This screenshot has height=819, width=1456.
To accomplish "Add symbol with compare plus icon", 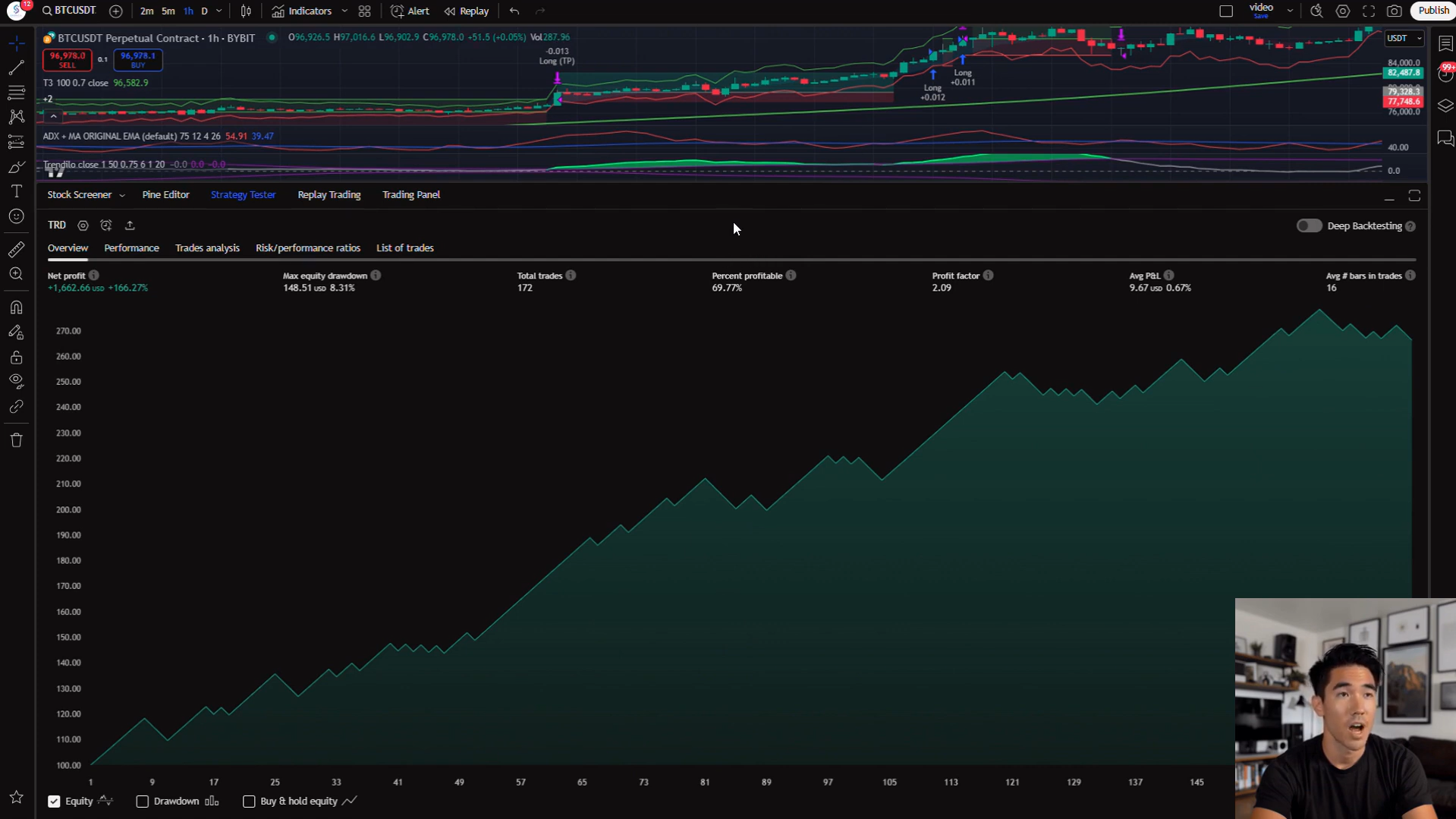I will tap(115, 11).
